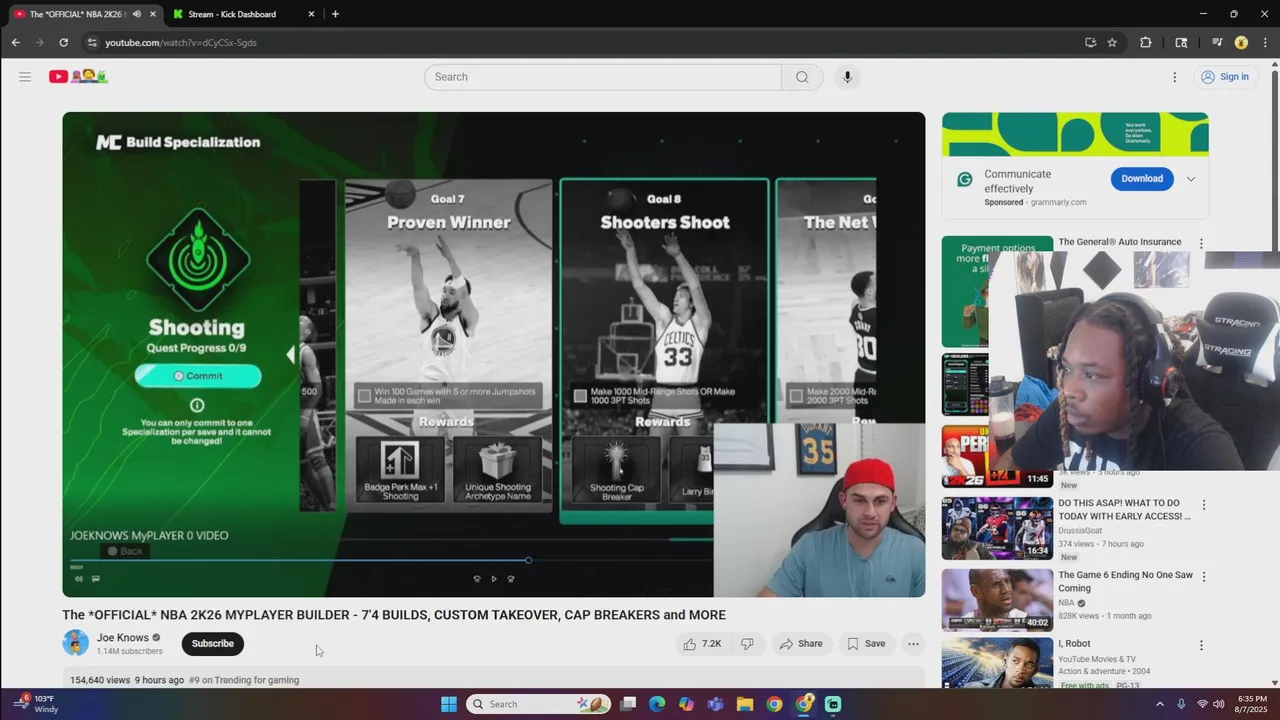Open more actions menu next to Save
1280x720 pixels.
point(913,644)
